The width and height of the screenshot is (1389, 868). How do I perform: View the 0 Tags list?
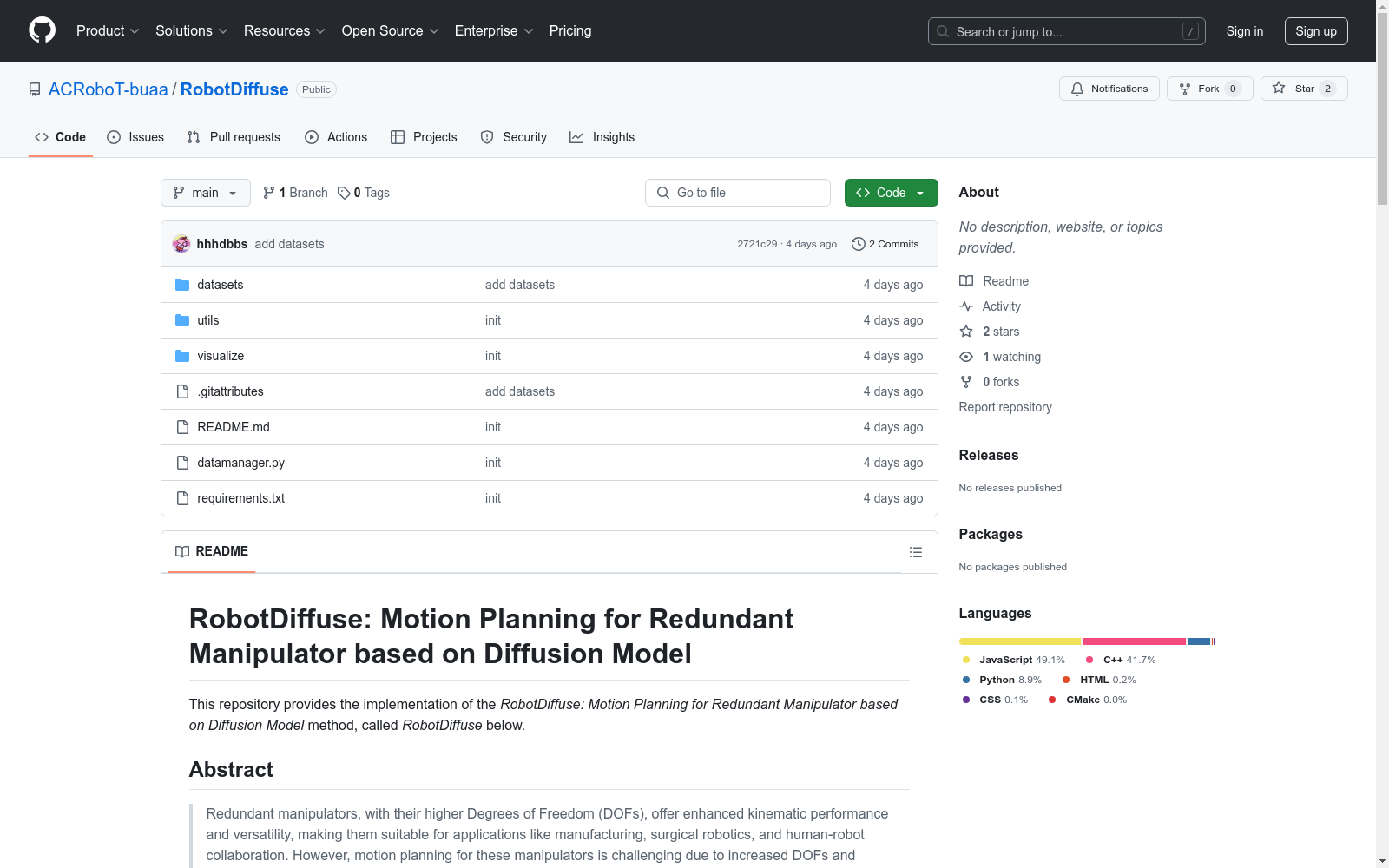[x=364, y=193]
